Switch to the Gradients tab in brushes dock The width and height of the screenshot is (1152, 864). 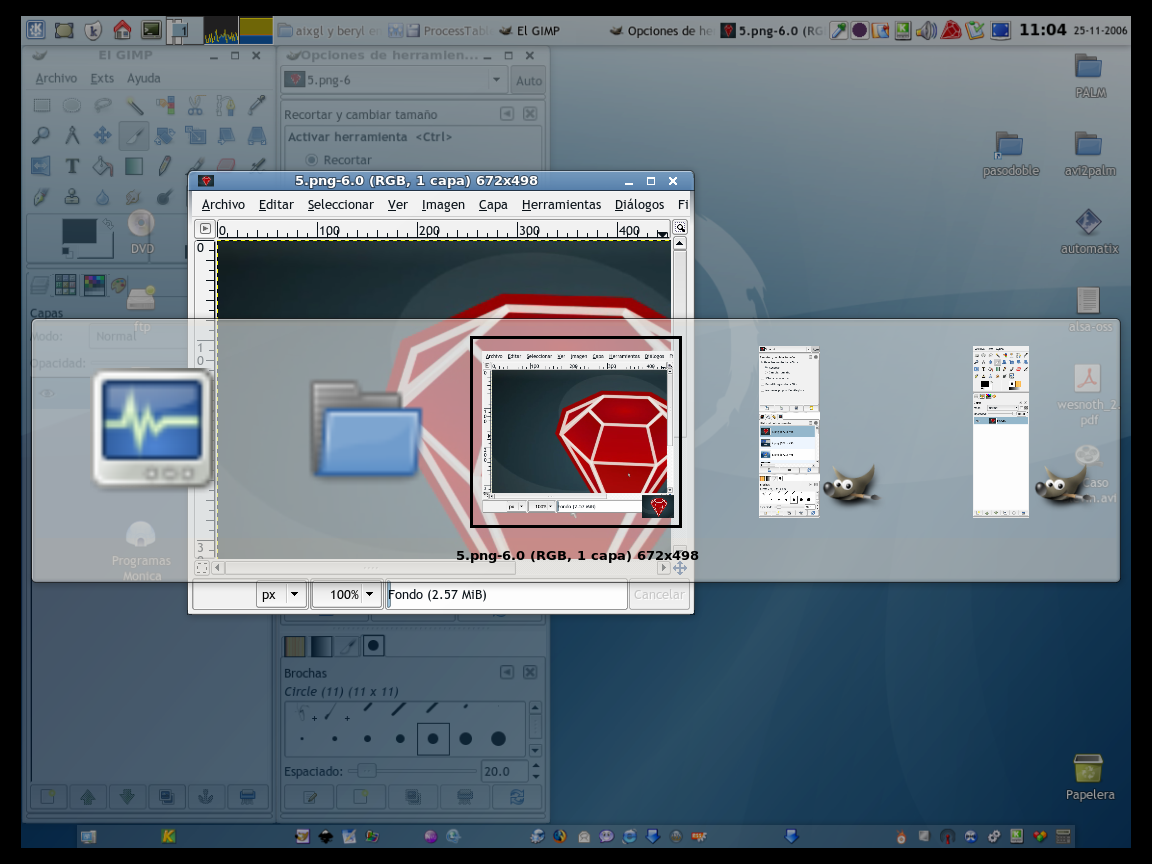[x=321, y=646]
